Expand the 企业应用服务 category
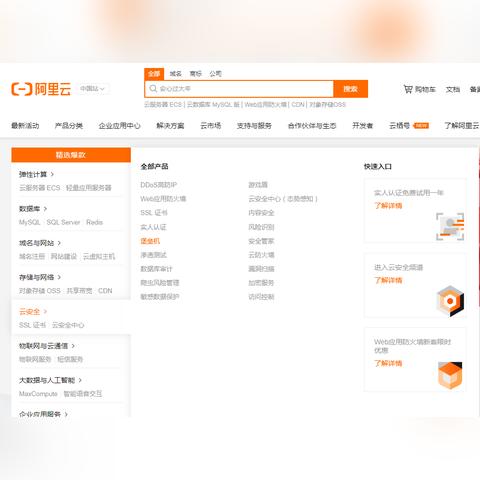Viewport: 480px width, 480px height. coord(43,414)
